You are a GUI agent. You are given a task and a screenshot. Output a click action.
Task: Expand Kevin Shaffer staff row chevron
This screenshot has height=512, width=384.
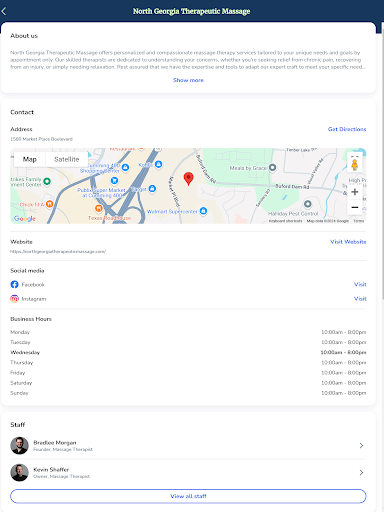point(361,473)
